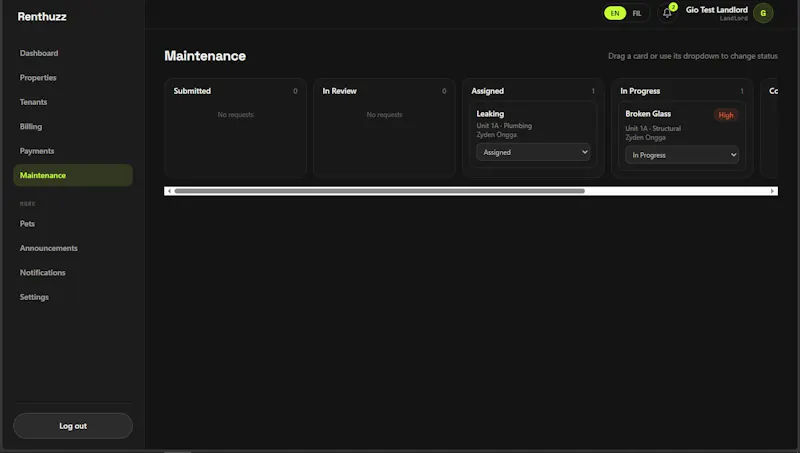Click "No requests" under Submitted
This screenshot has height=453, width=800.
pos(235,115)
